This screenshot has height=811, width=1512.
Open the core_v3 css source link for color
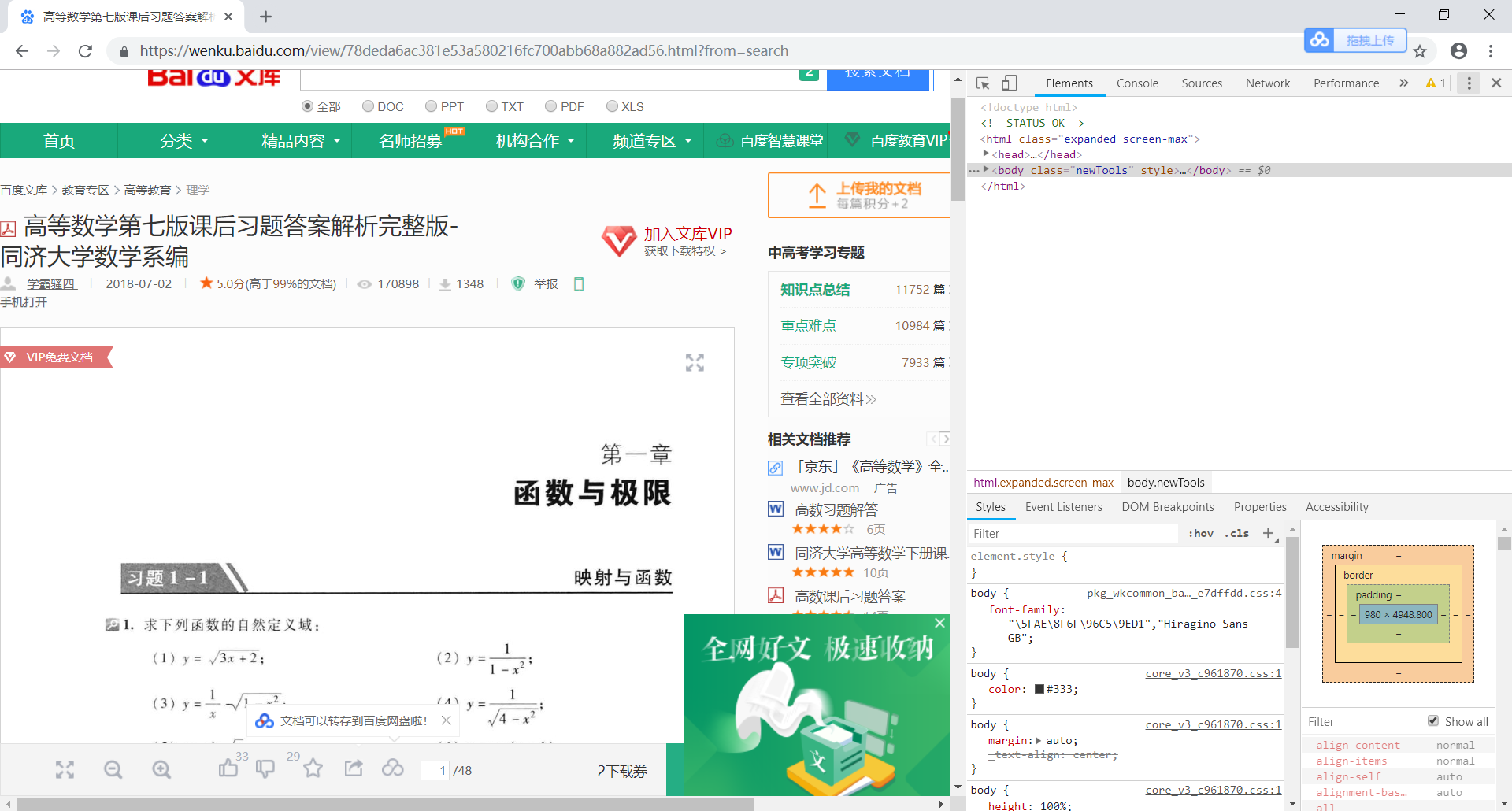[1213, 673]
